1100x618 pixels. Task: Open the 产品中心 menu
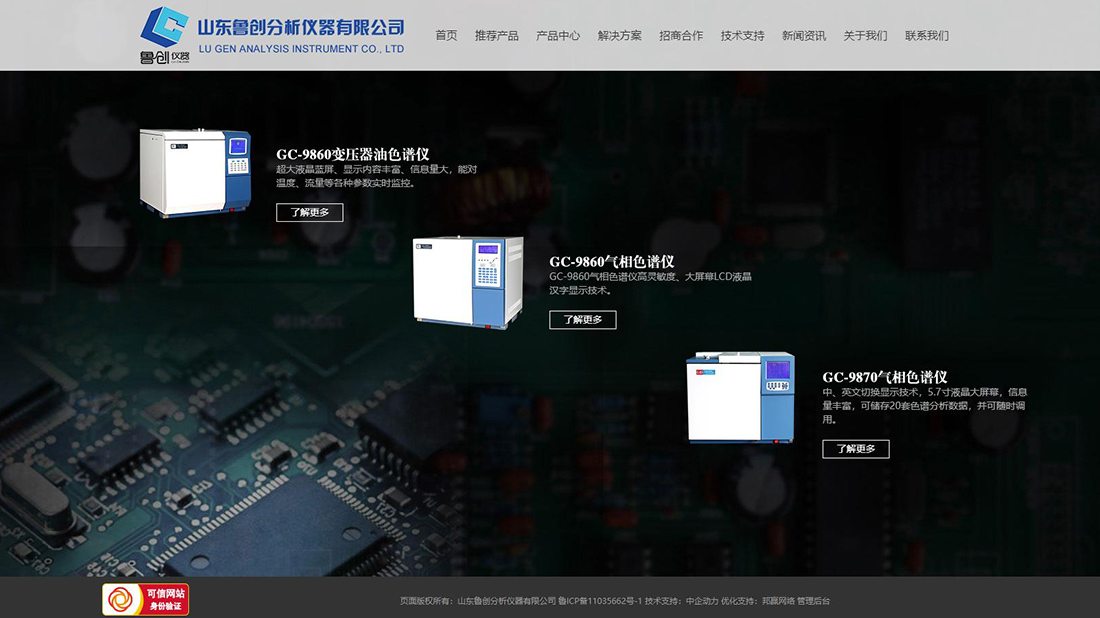tap(558, 35)
